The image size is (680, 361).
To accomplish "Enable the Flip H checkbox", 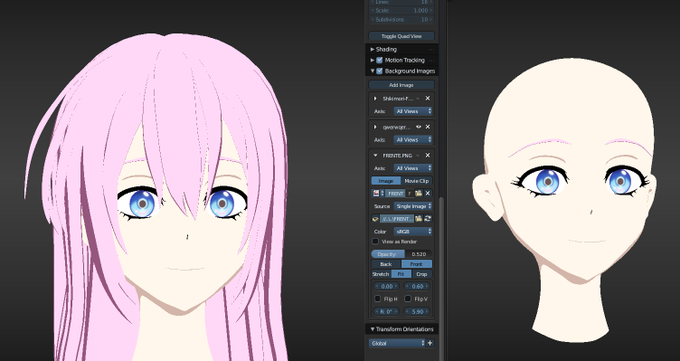I will 378,299.
